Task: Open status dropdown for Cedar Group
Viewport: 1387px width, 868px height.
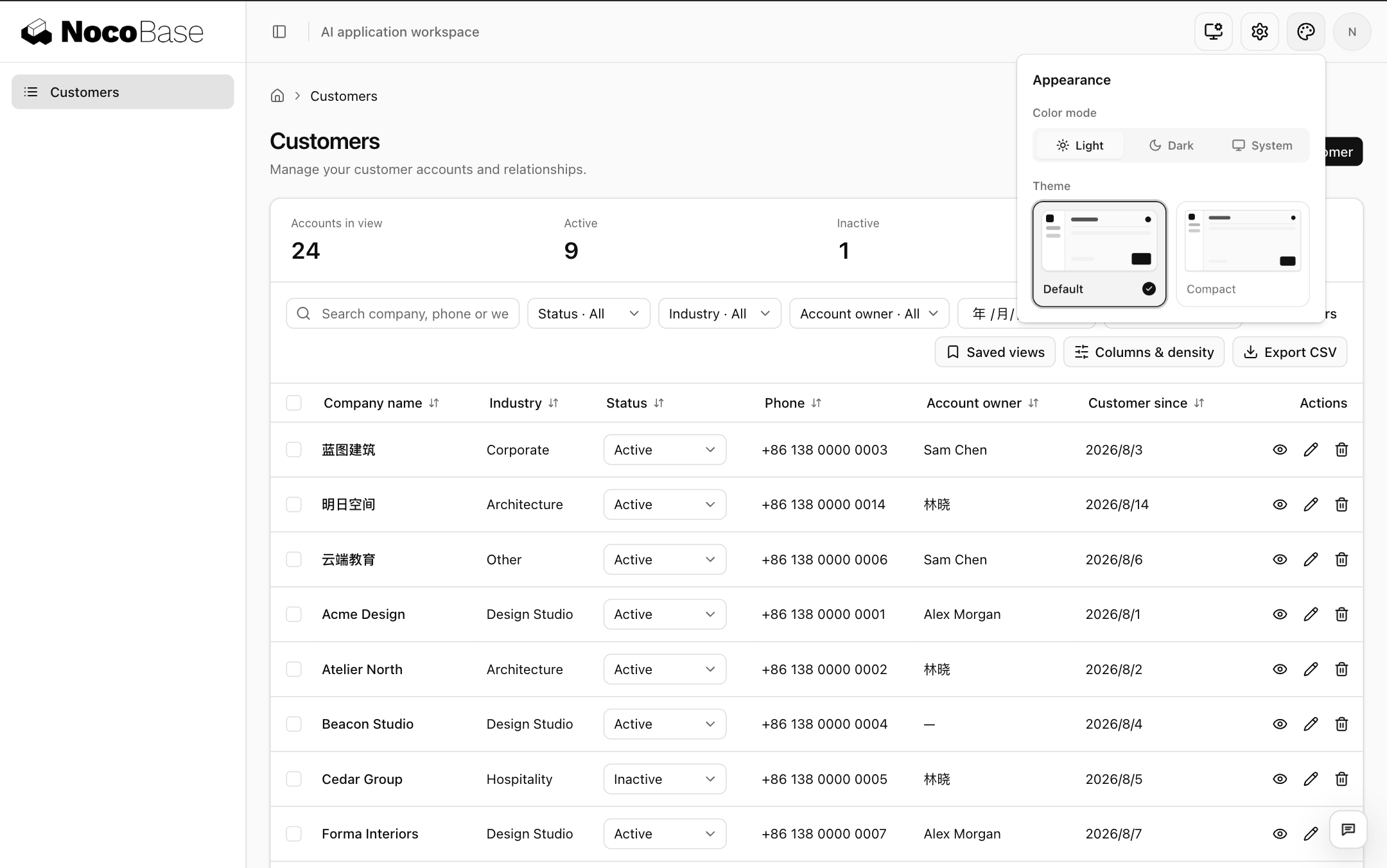Action: point(665,779)
